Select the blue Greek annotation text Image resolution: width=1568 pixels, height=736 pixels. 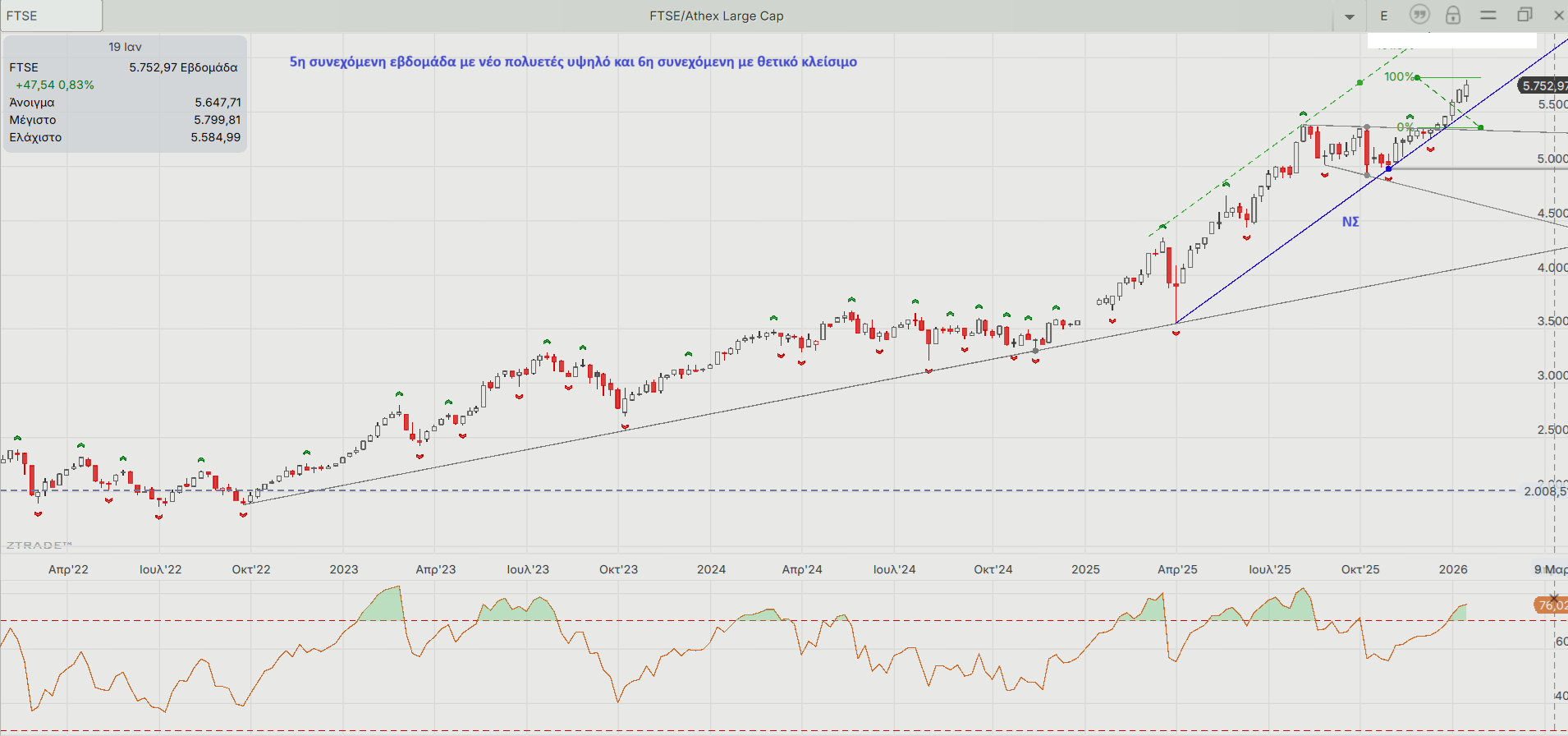[572, 62]
